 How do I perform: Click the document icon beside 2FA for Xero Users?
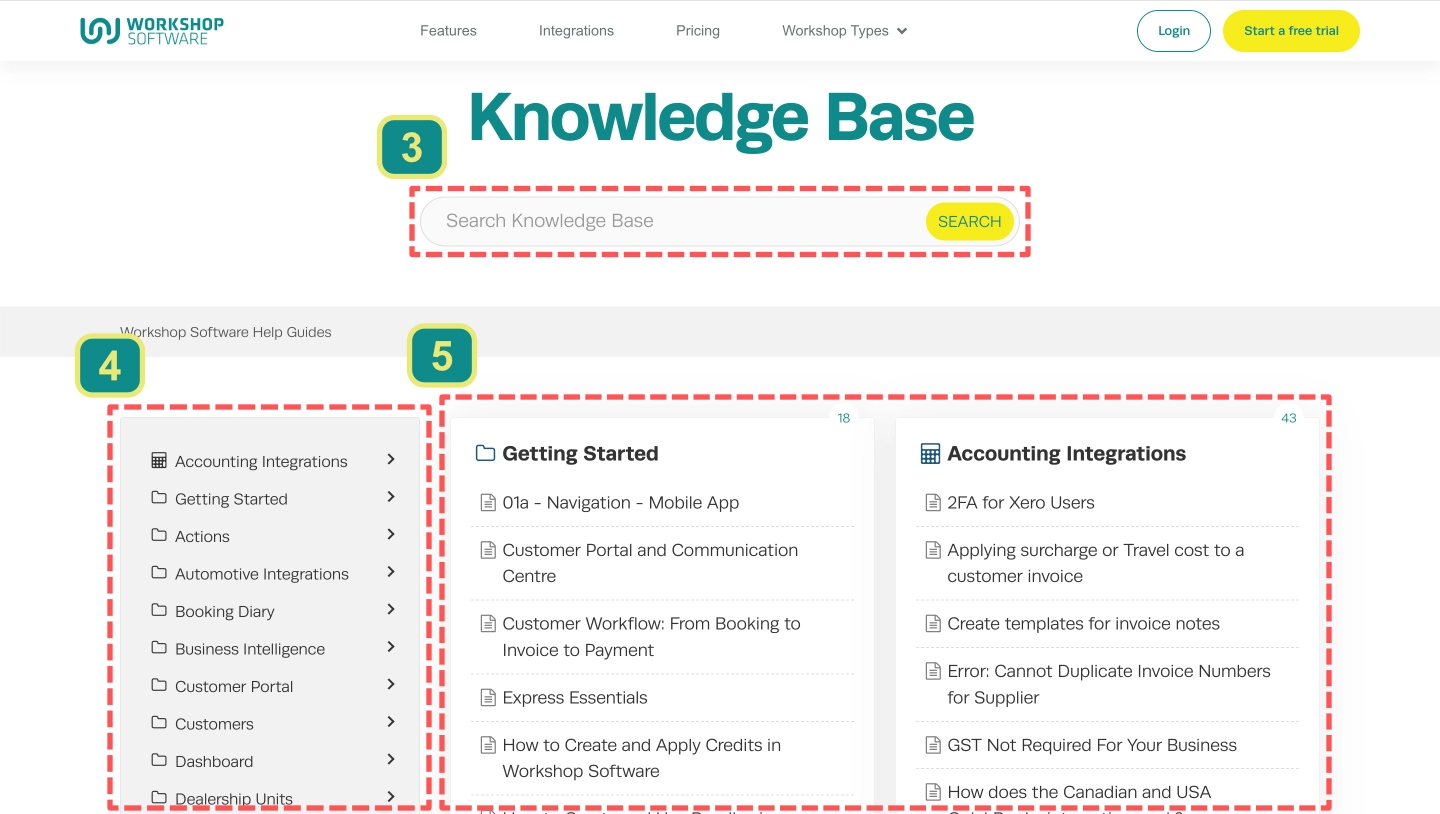click(933, 502)
